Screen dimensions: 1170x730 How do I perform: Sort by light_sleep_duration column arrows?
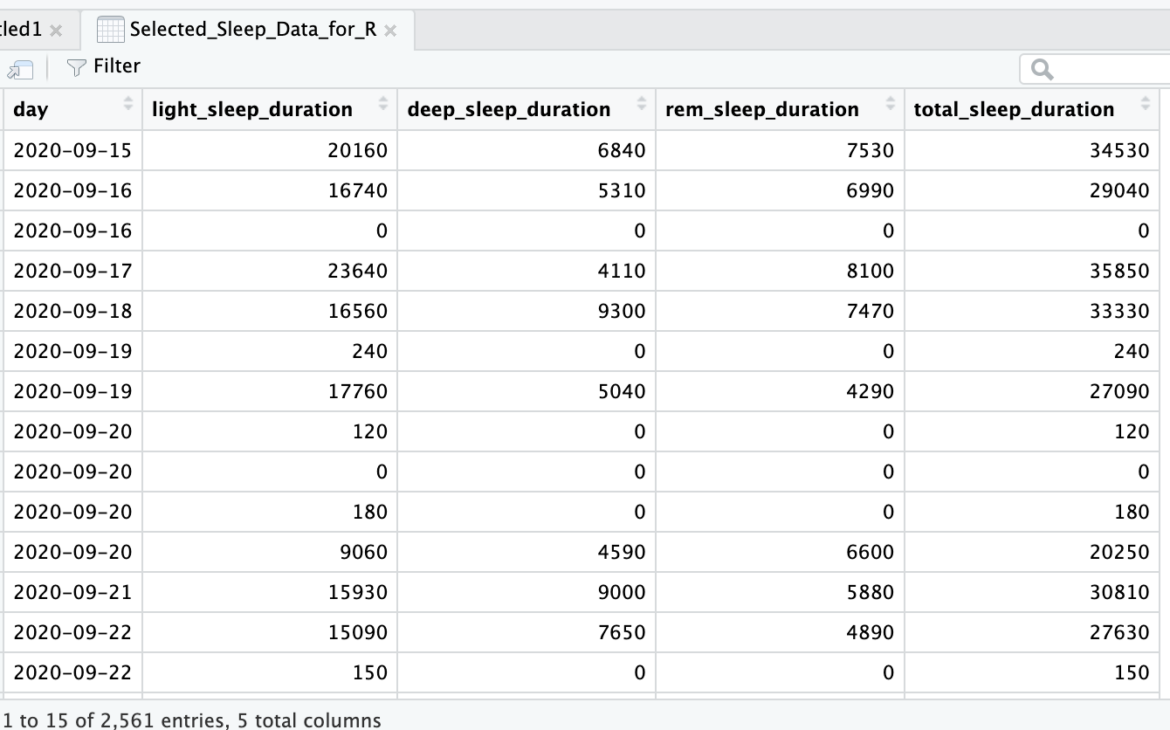tap(383, 104)
